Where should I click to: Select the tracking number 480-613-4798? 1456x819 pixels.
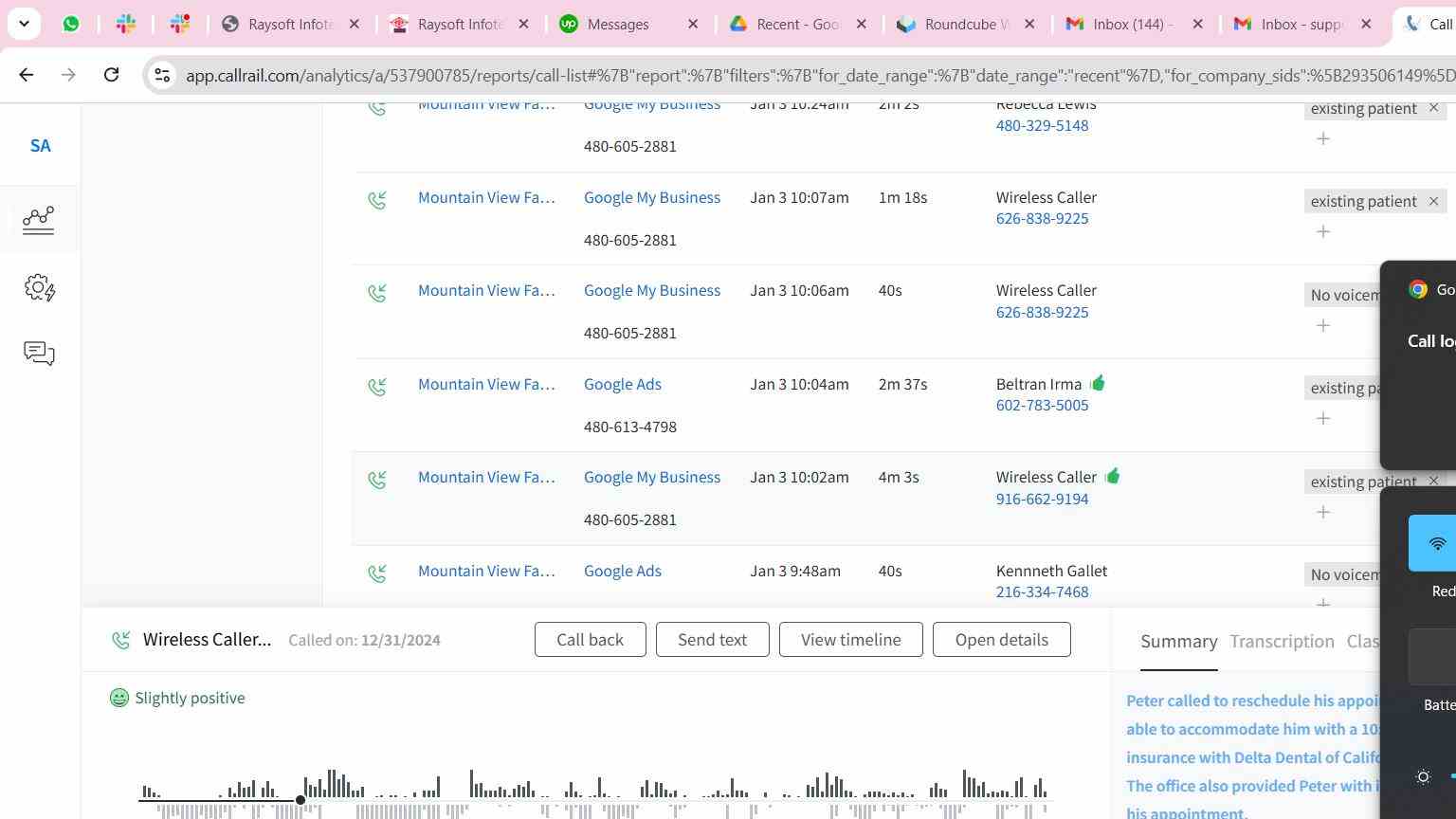click(x=630, y=427)
